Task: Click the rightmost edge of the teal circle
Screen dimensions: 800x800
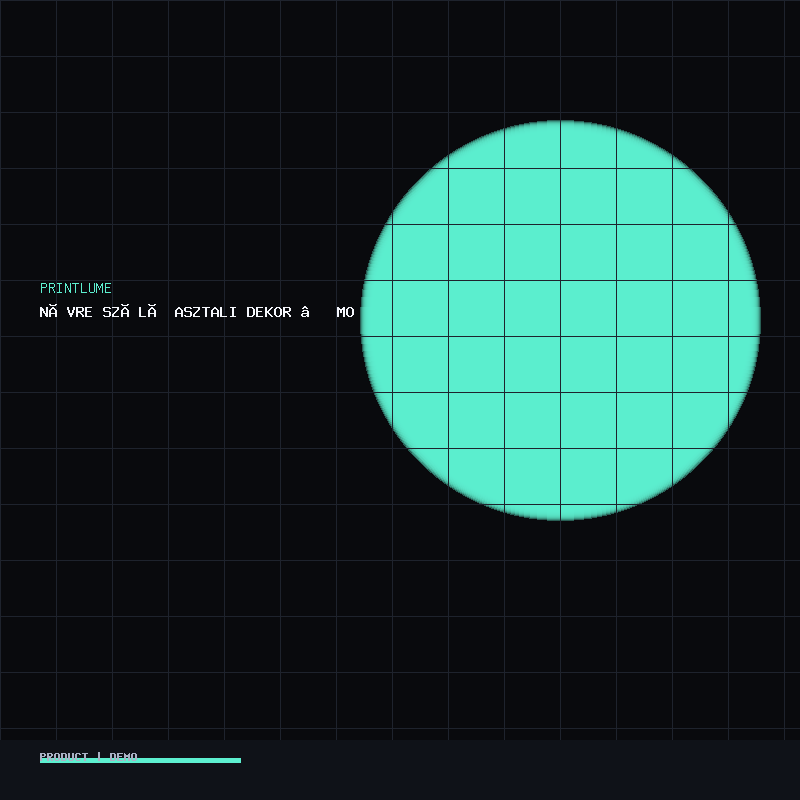Action: point(756,320)
